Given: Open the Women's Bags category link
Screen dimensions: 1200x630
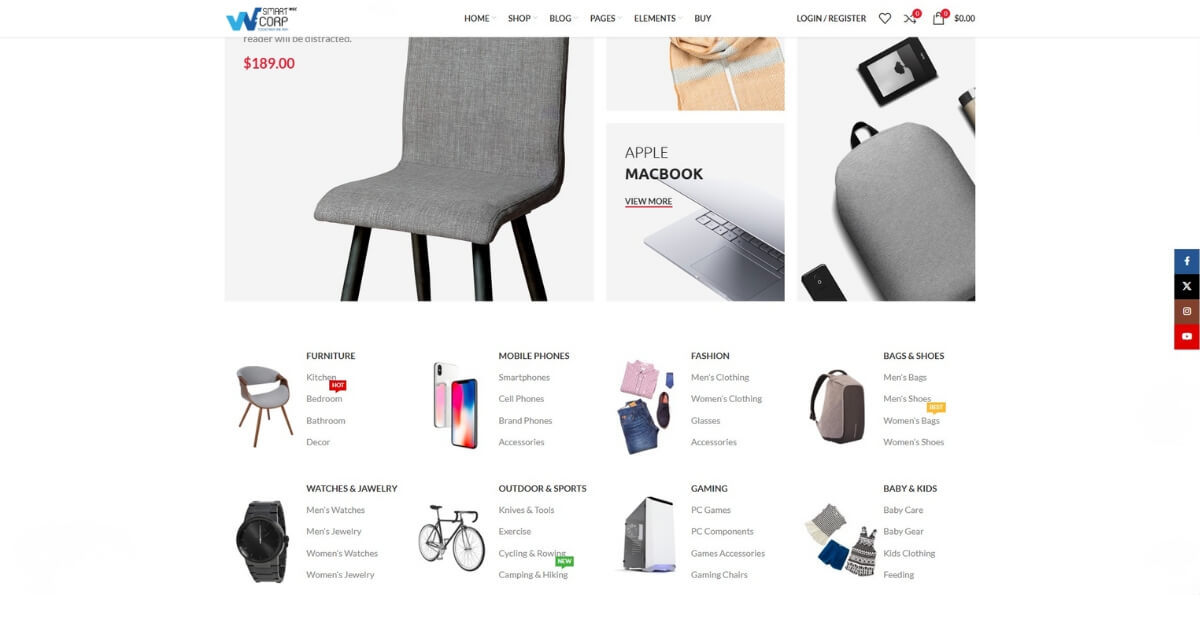Looking at the screenshot, I should tap(911, 421).
